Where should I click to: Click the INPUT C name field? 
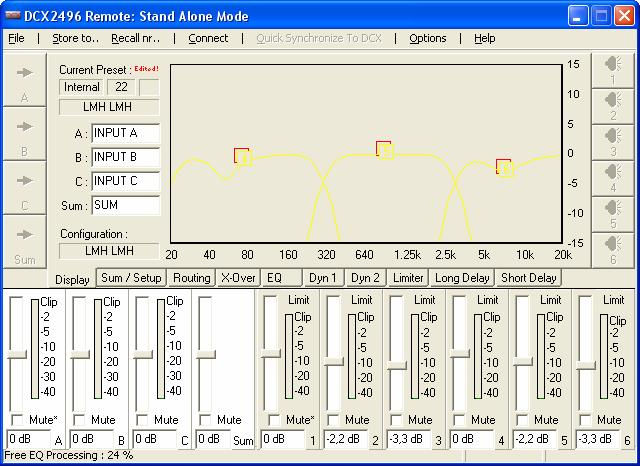(x=126, y=181)
